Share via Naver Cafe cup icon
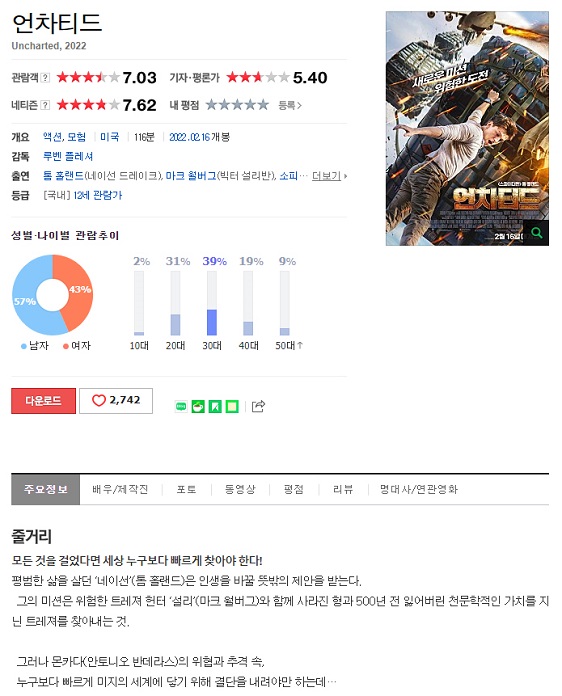562x696 pixels. pyautogui.click(x=198, y=406)
